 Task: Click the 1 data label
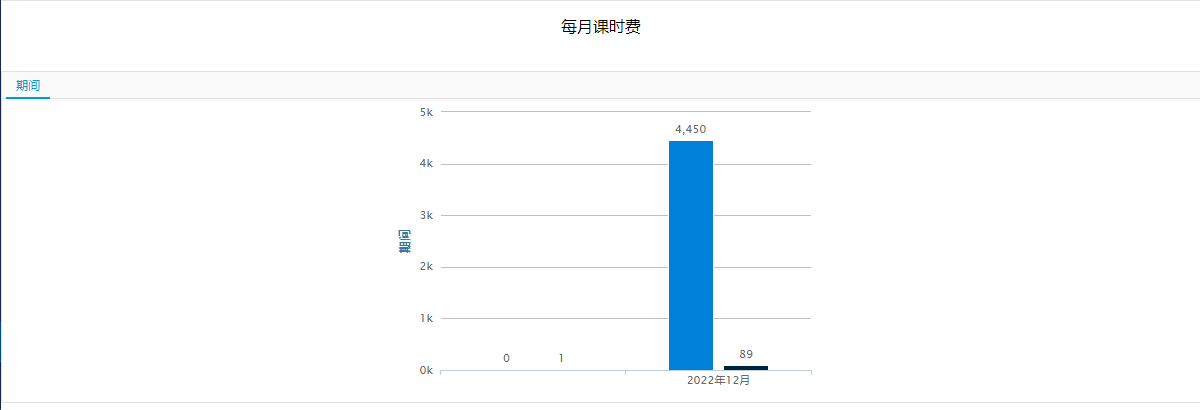point(561,358)
